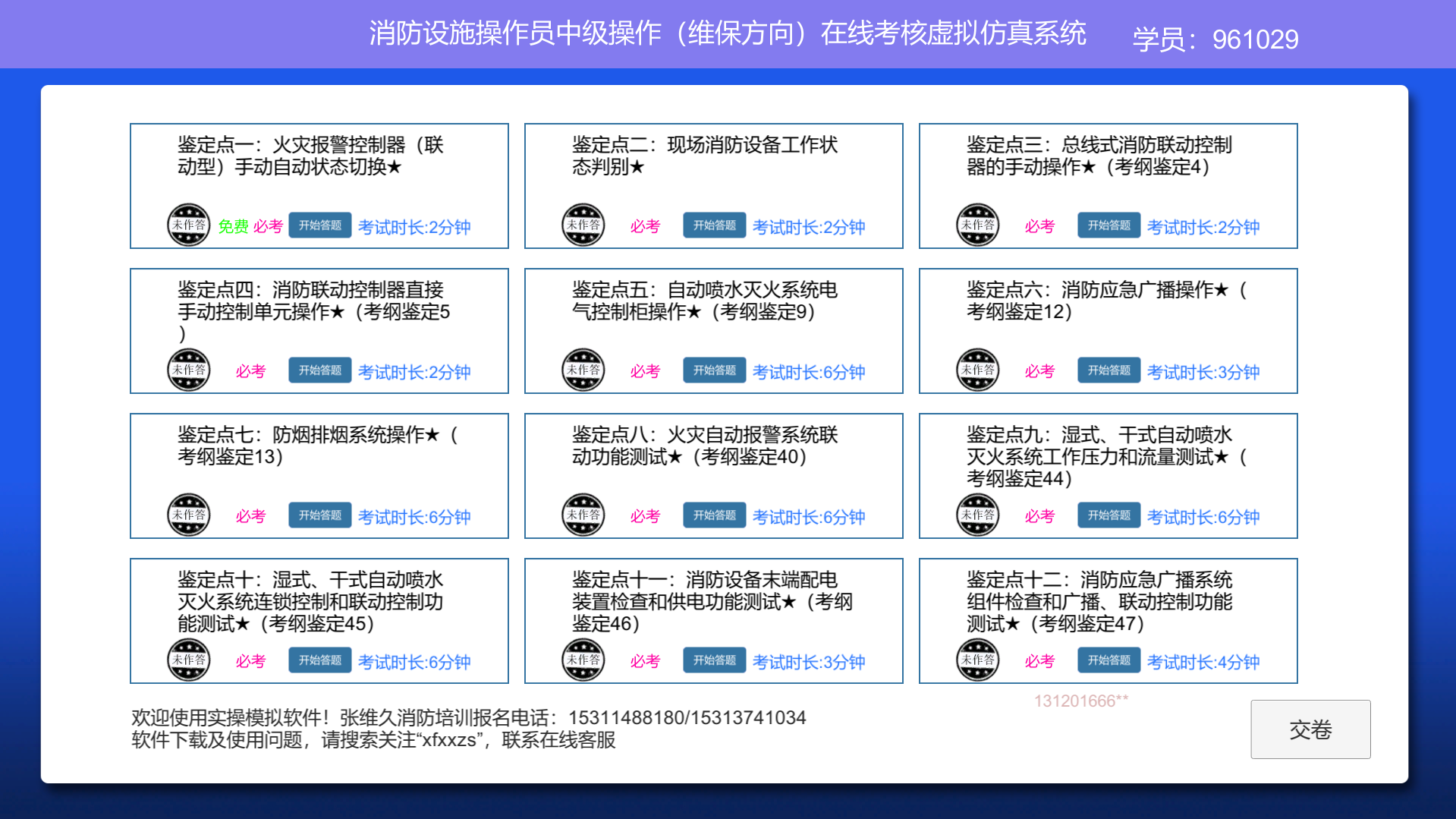1456x819 pixels.
Task: Submit the exam with 交卷 button
Action: [x=1310, y=729]
